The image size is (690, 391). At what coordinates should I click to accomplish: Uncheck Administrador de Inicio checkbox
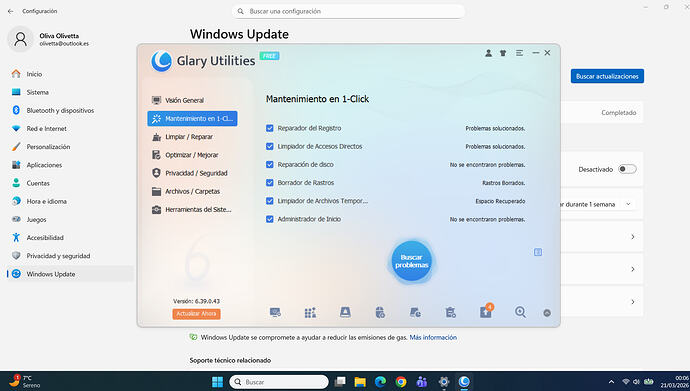click(x=270, y=219)
